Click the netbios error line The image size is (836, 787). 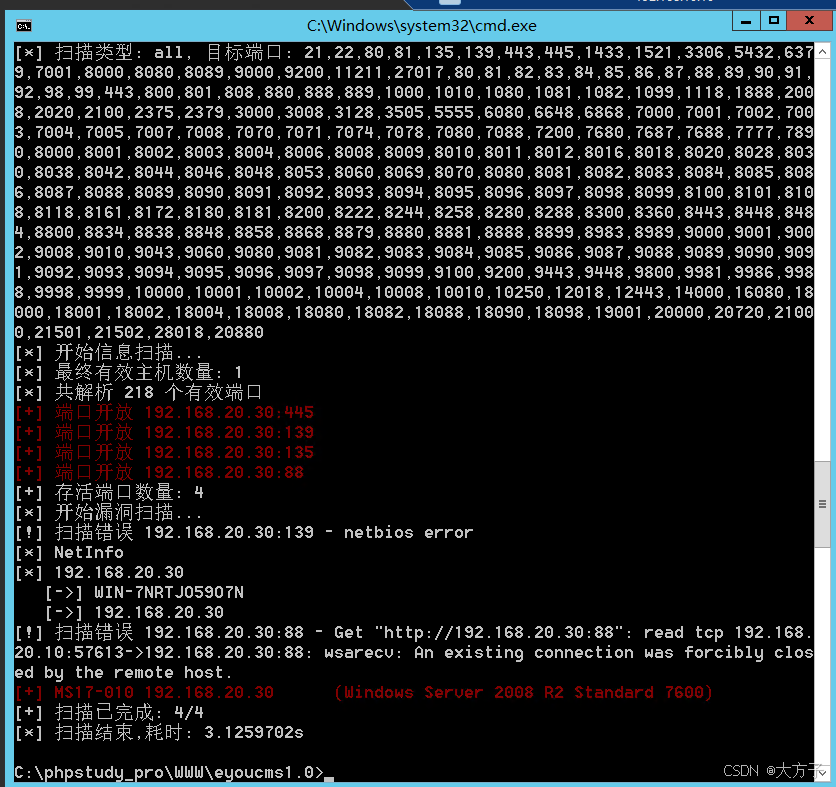[244, 532]
